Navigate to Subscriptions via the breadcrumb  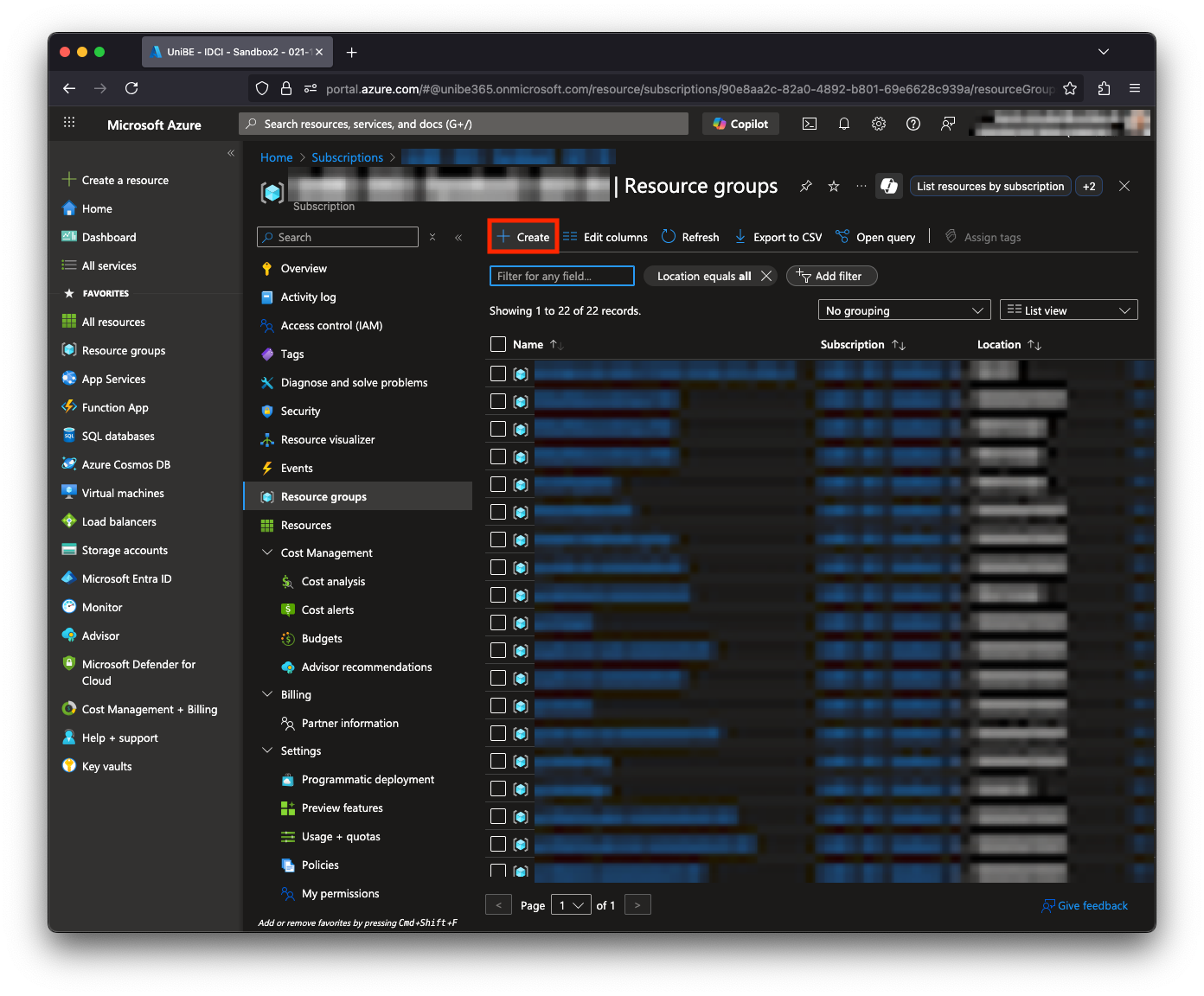pyautogui.click(x=347, y=156)
